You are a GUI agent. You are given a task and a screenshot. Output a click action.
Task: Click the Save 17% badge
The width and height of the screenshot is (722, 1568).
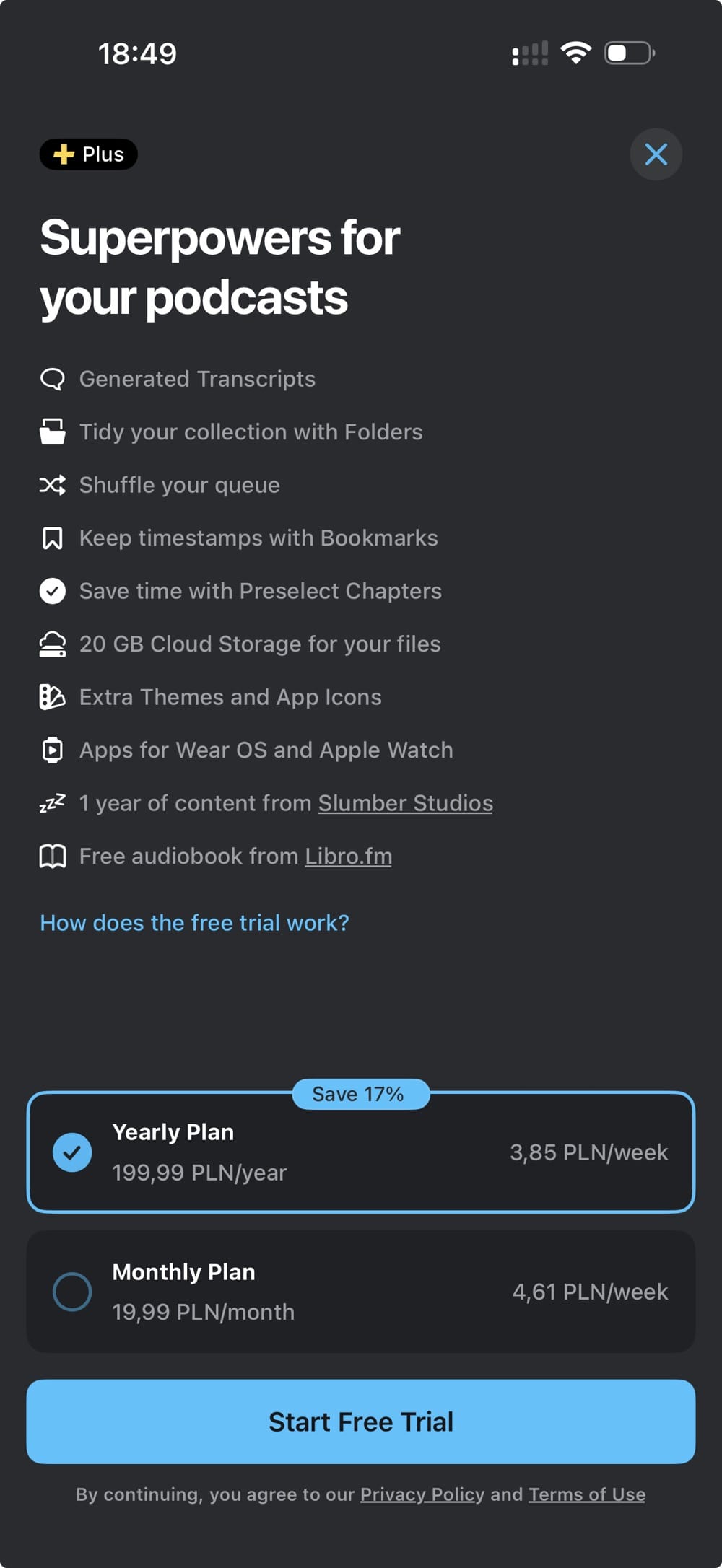click(360, 1094)
